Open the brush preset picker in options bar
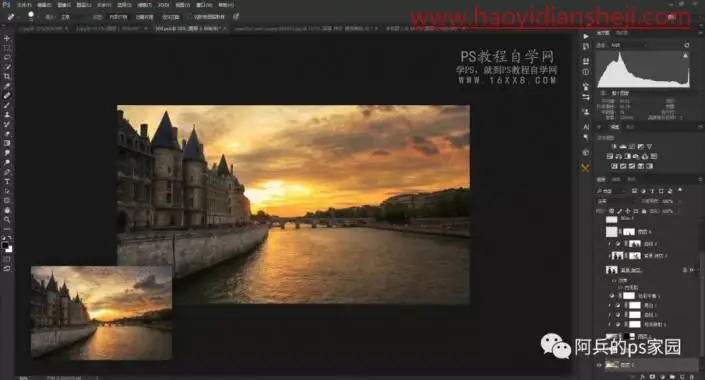The width and height of the screenshot is (705, 380). click(31, 17)
